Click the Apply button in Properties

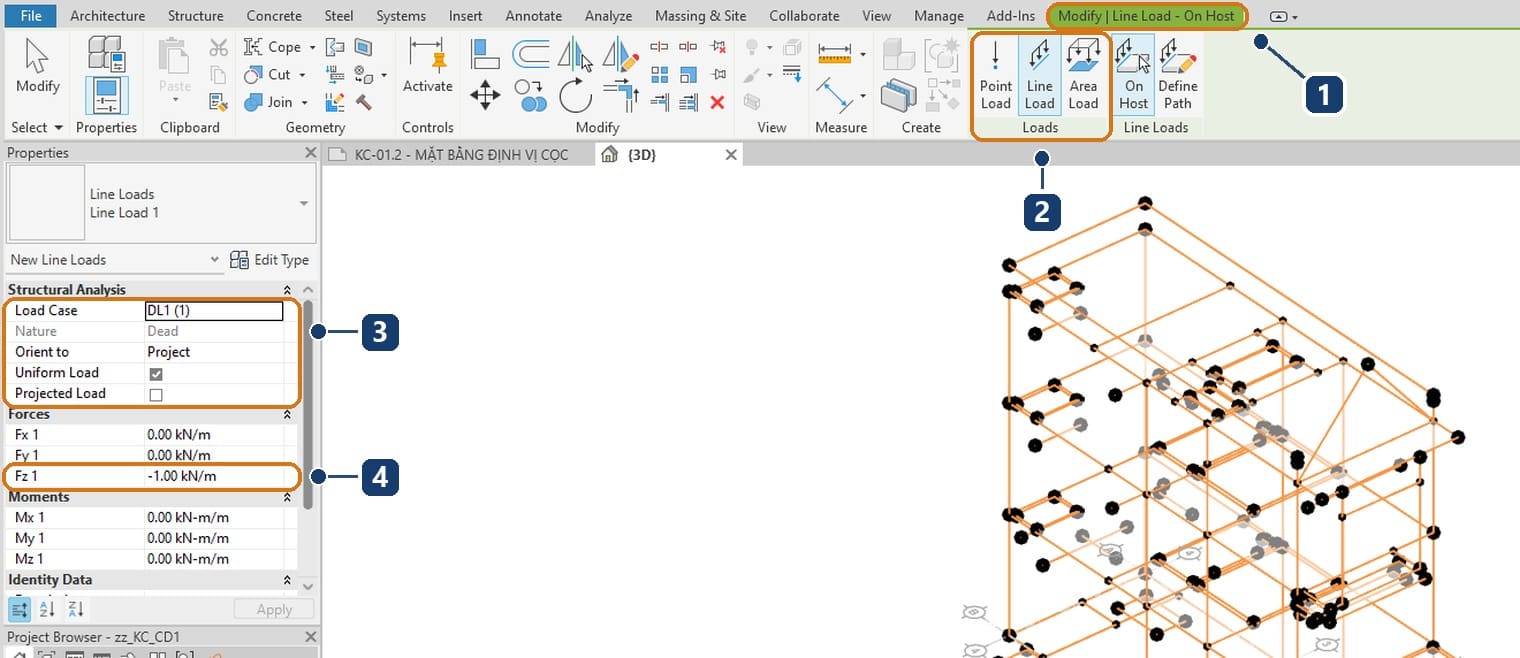click(x=274, y=609)
